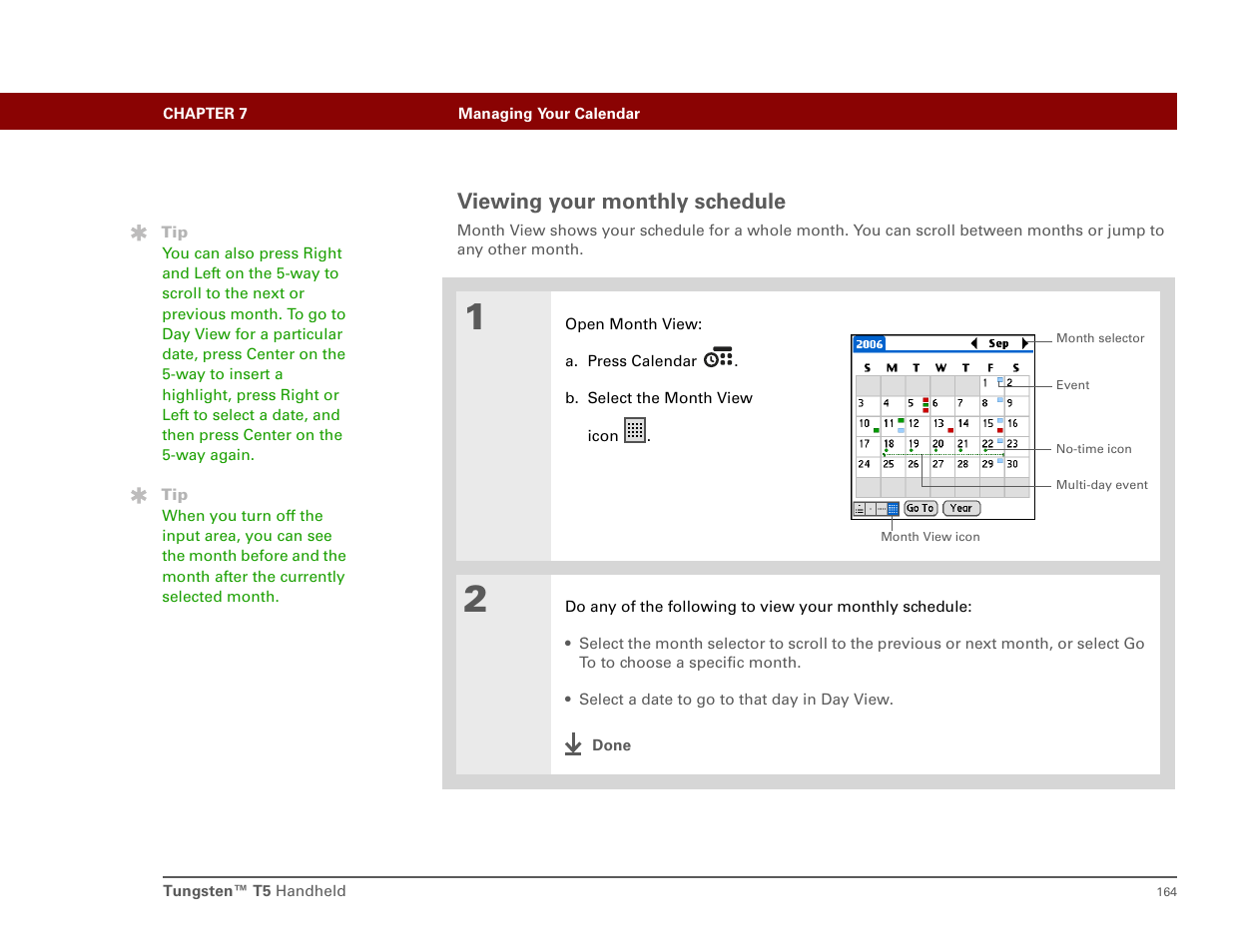This screenshot has width=1233, height=952.
Task: Select September 22 in the month grid
Action: pos(992,446)
